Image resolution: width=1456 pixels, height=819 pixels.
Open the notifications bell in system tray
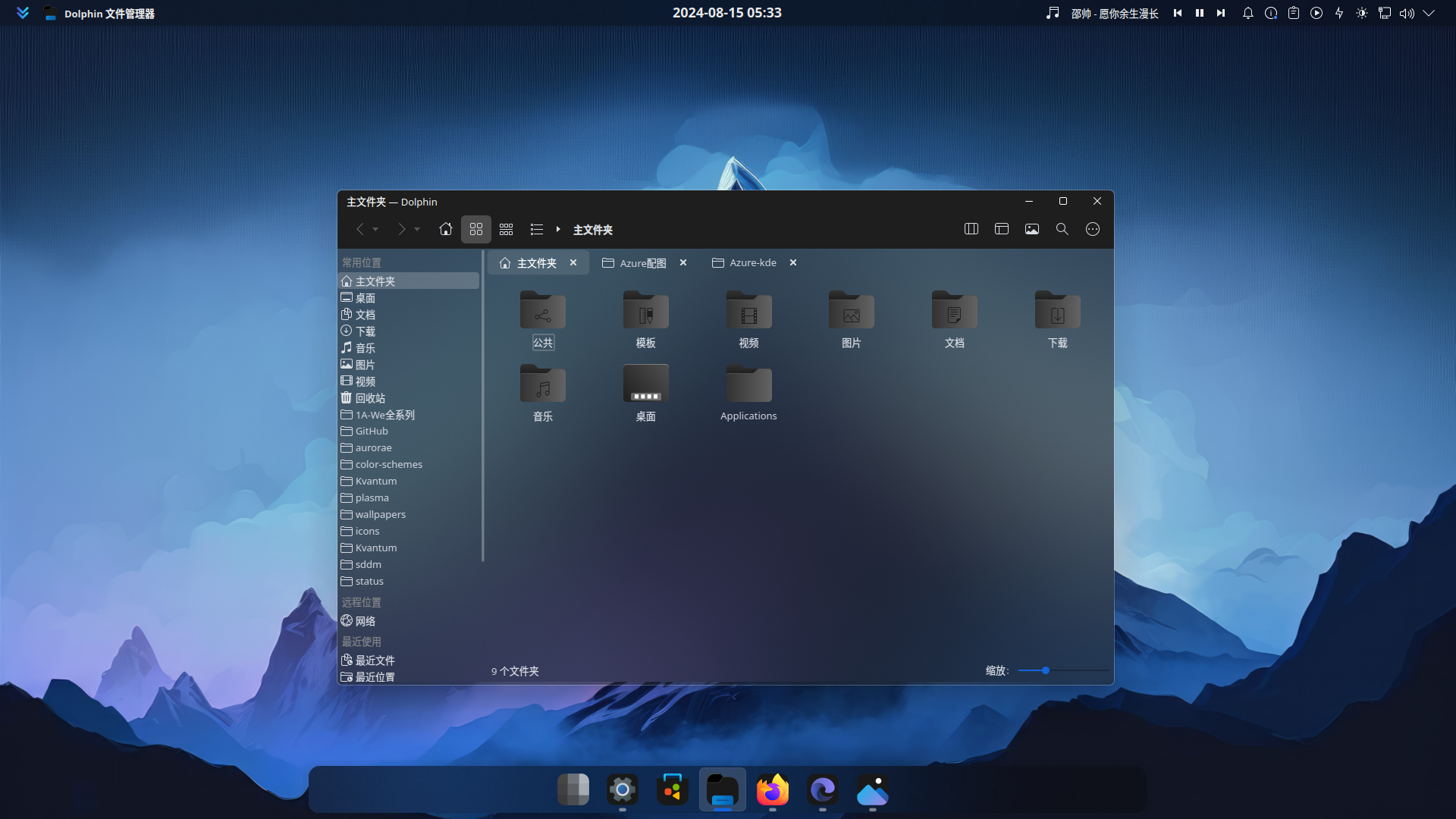1248,13
